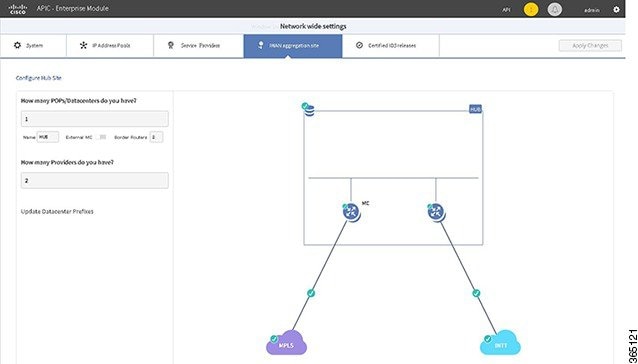
Task: Click the Apply Changes button
Action: [590, 46]
